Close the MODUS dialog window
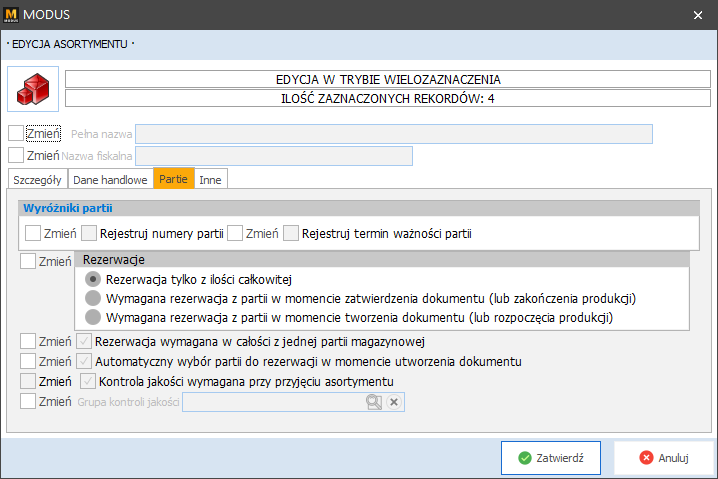Screen dimensions: 718x479 pos(698,14)
